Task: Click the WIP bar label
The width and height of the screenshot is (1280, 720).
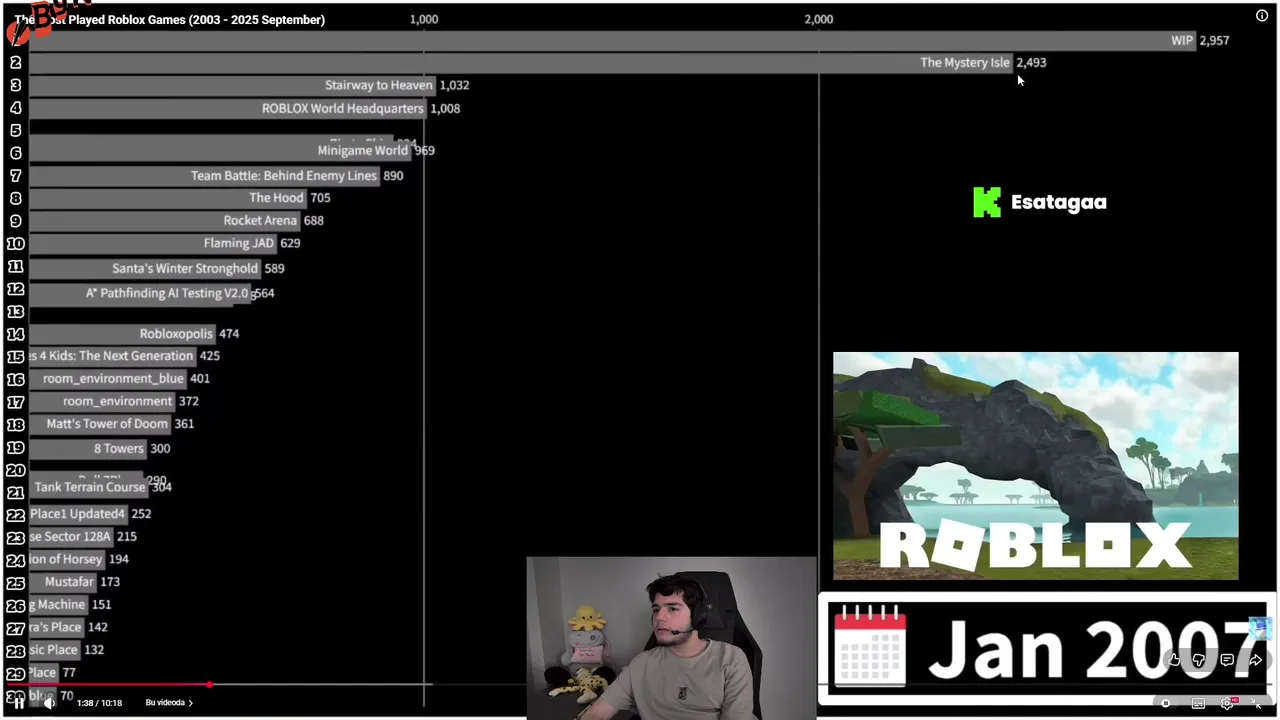Action: tap(1182, 40)
